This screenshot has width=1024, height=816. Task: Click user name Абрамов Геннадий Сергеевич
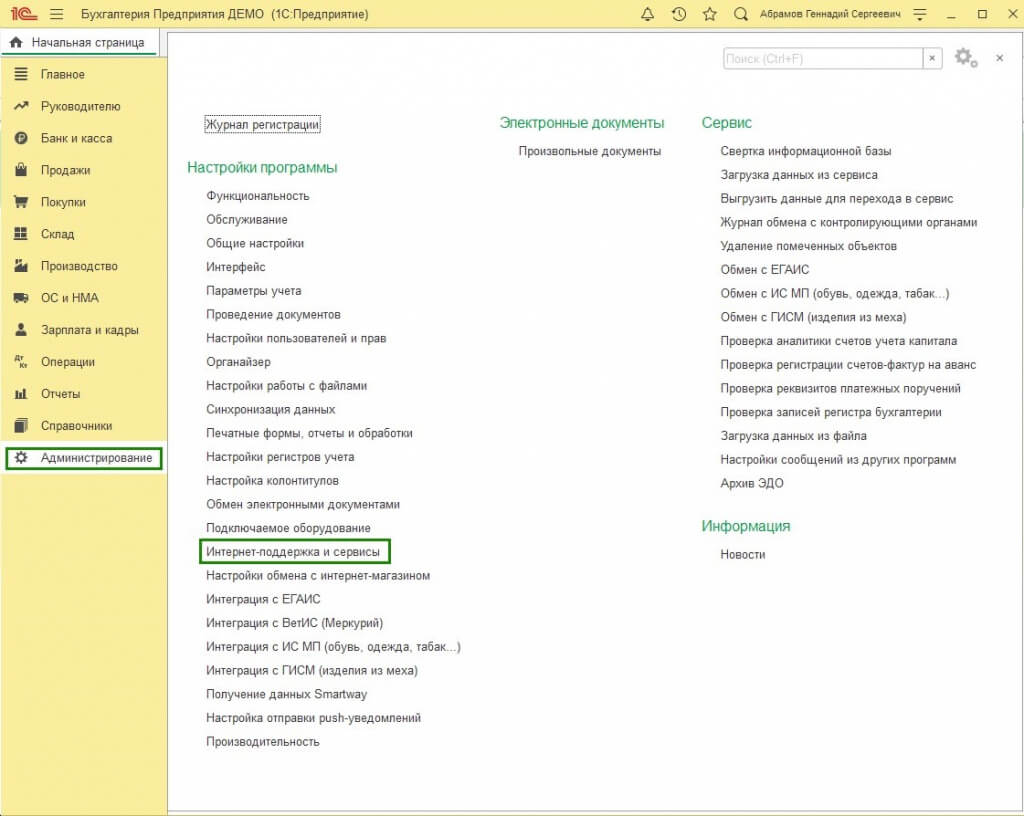pos(829,14)
